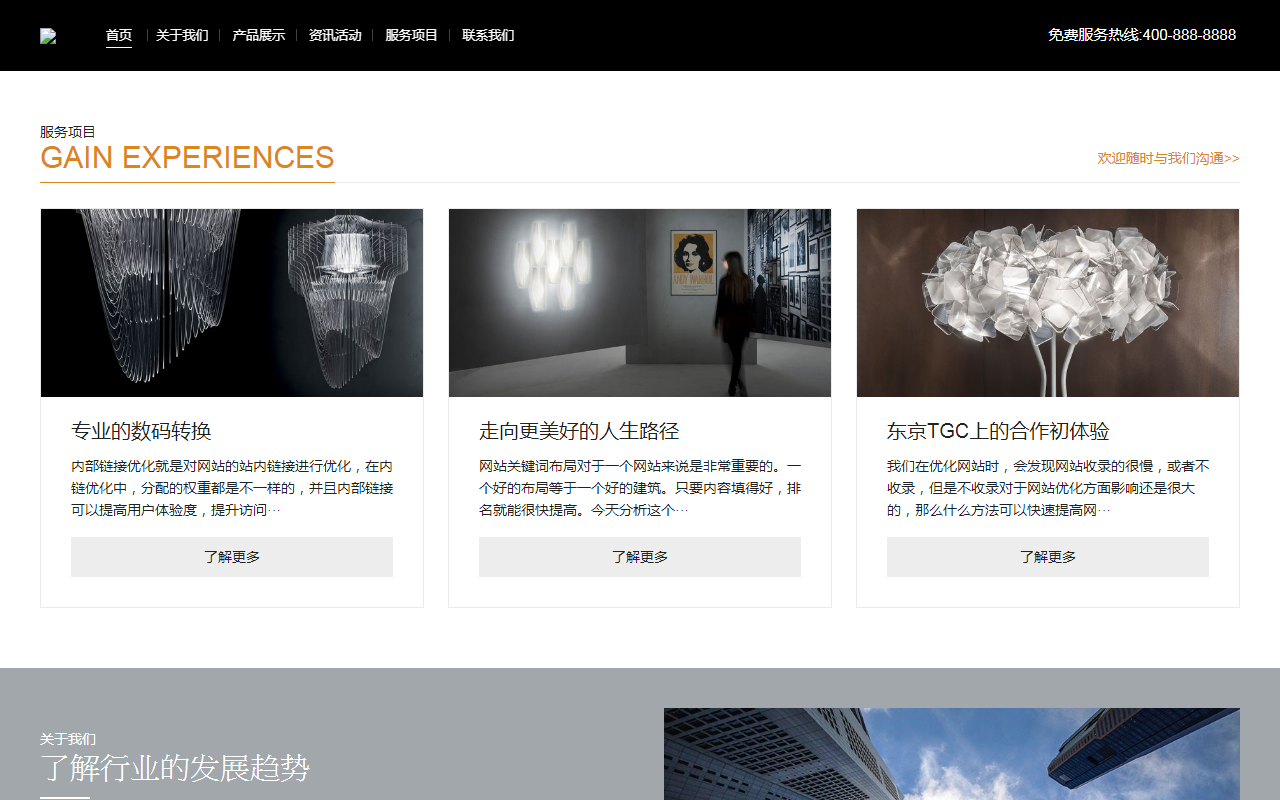The image size is (1280, 800).
Task: Go to 关于我们 in the top menu
Action: coord(182,35)
